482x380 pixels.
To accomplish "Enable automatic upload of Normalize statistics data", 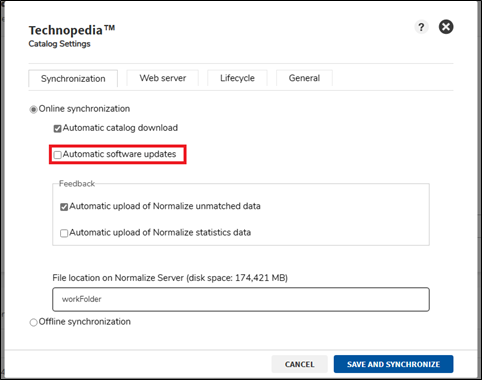I will [x=64, y=233].
